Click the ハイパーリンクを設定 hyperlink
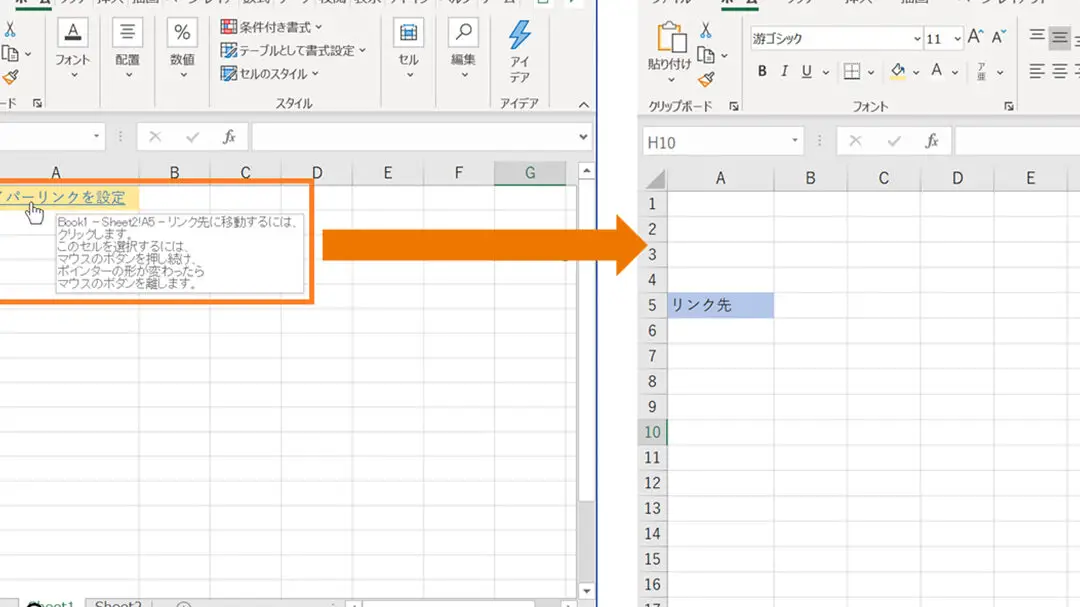Image resolution: width=1080 pixels, height=607 pixels. (x=60, y=197)
